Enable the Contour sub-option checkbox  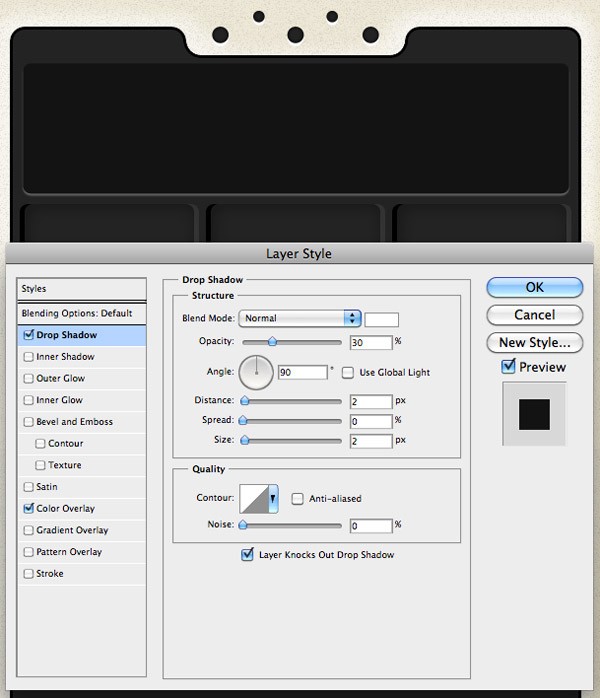40,443
